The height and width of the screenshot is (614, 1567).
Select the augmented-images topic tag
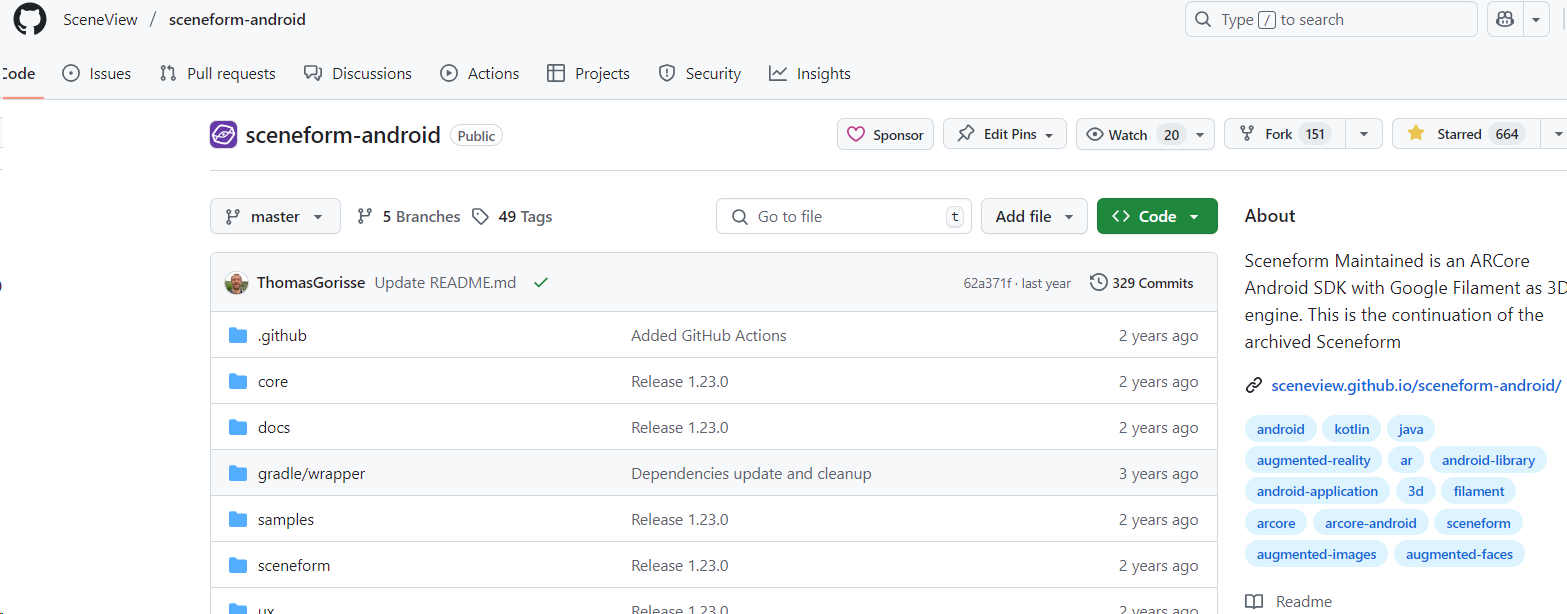pyautogui.click(x=1316, y=554)
